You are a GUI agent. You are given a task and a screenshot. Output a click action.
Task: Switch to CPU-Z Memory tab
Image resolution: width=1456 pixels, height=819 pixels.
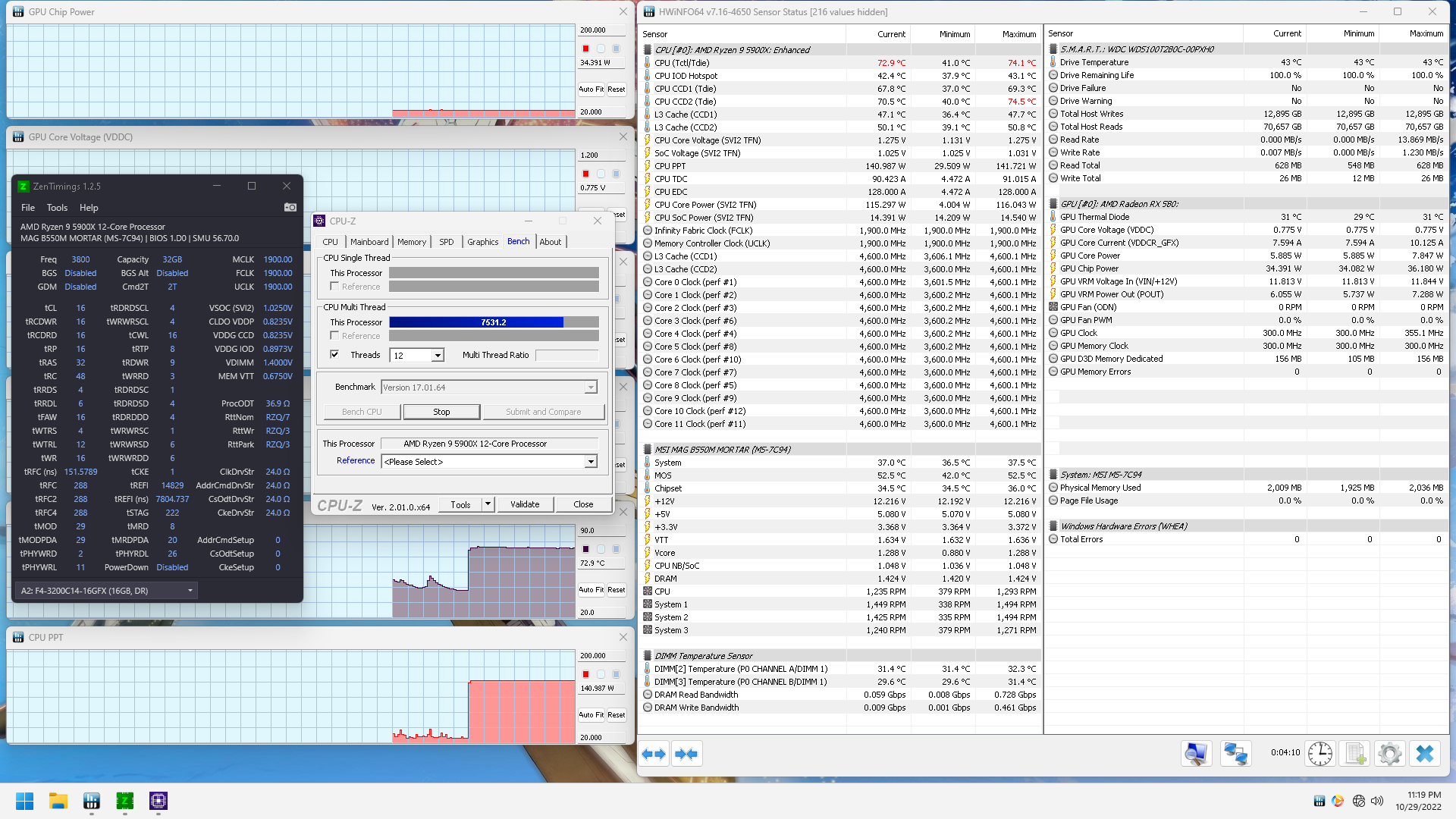pos(411,242)
